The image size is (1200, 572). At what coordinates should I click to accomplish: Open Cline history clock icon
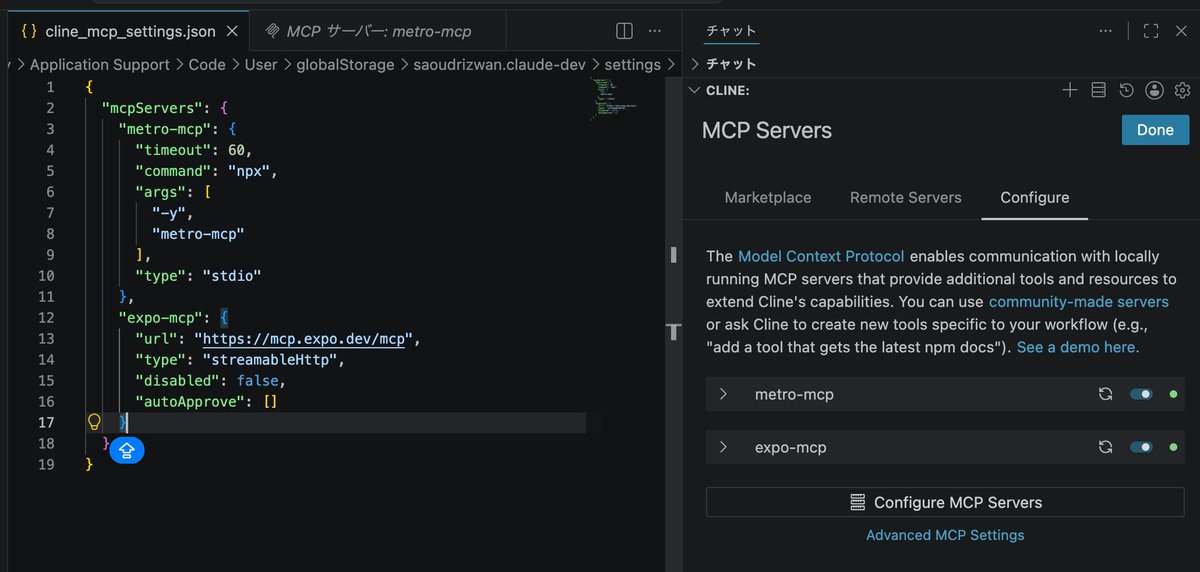[x=1126, y=90]
